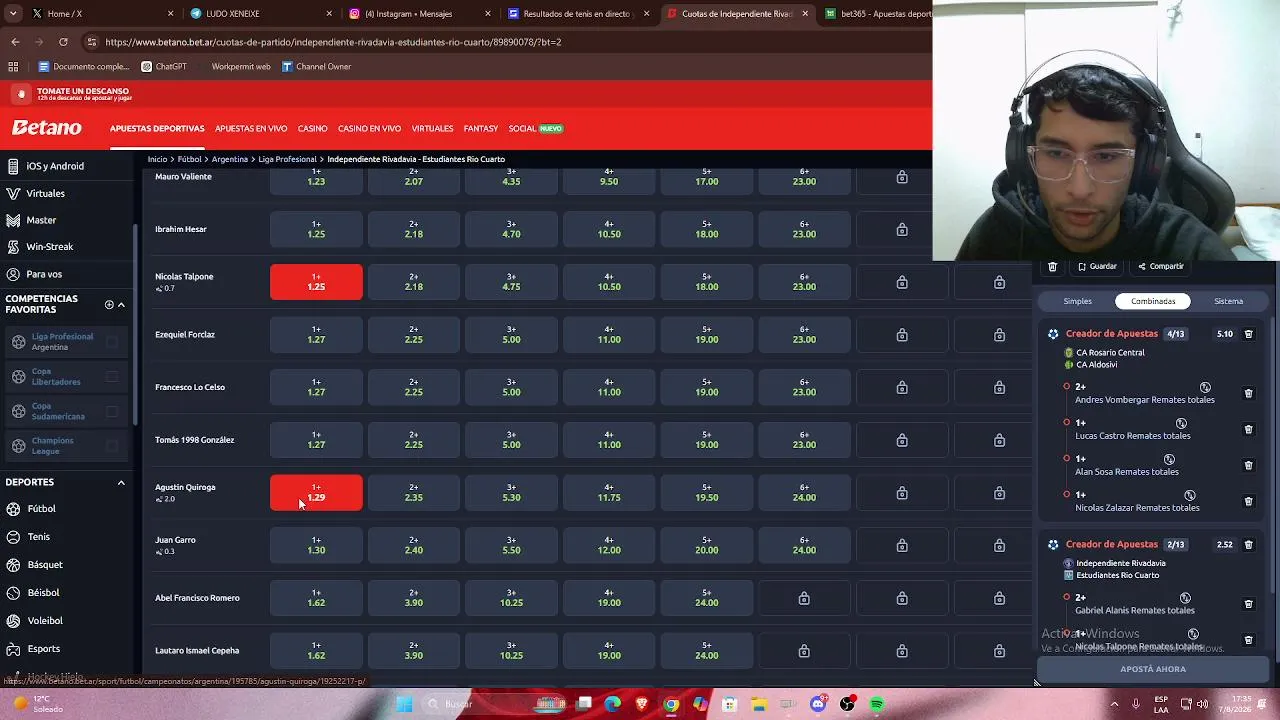Screen dimensions: 1280x720
Task: Open the Básquet sport icon in sidebar
Action: coord(13,565)
